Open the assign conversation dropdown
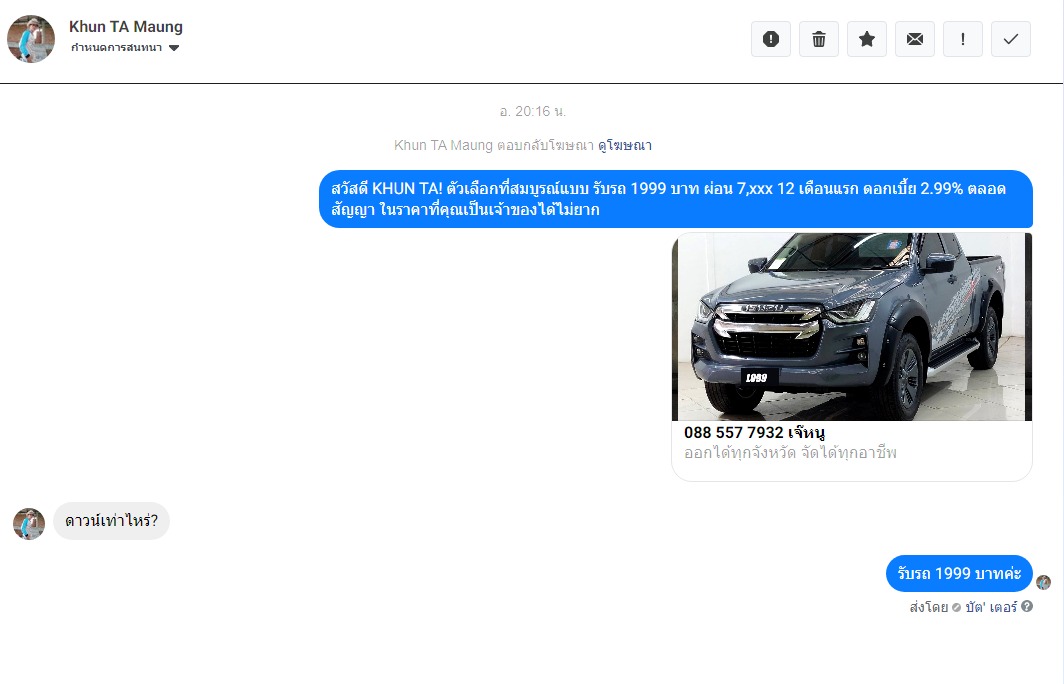This screenshot has height=684, width=1064. (x=116, y=48)
